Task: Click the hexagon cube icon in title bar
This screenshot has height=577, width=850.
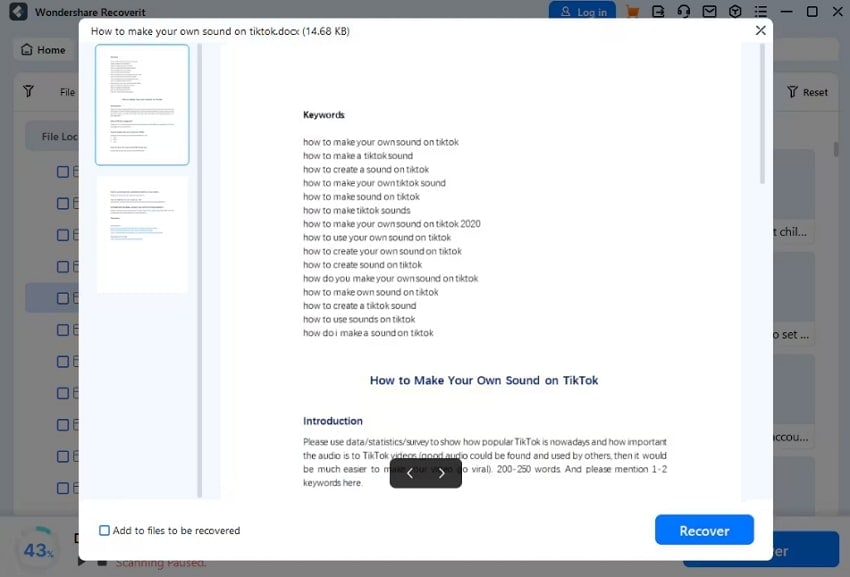Action: pyautogui.click(x=735, y=11)
